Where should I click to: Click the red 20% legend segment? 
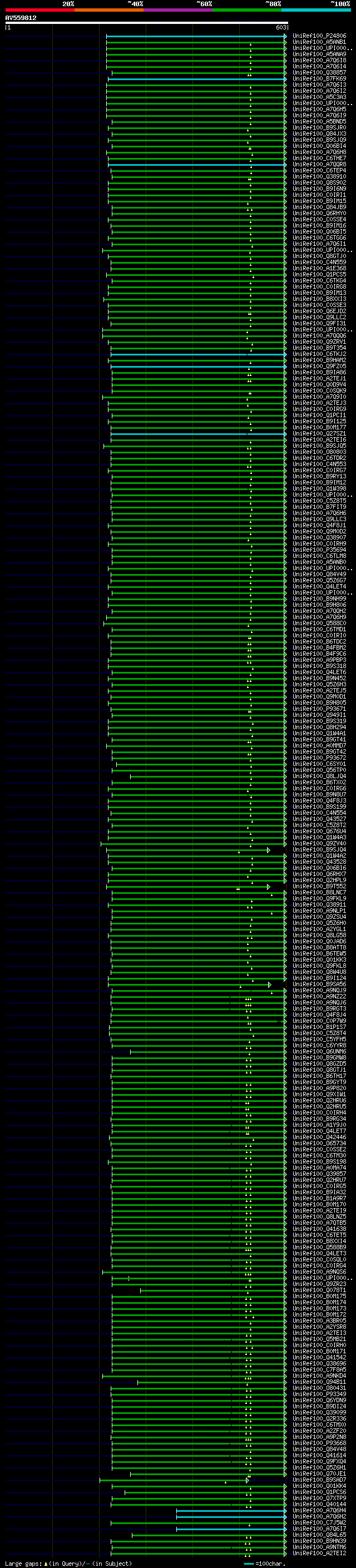39,10
